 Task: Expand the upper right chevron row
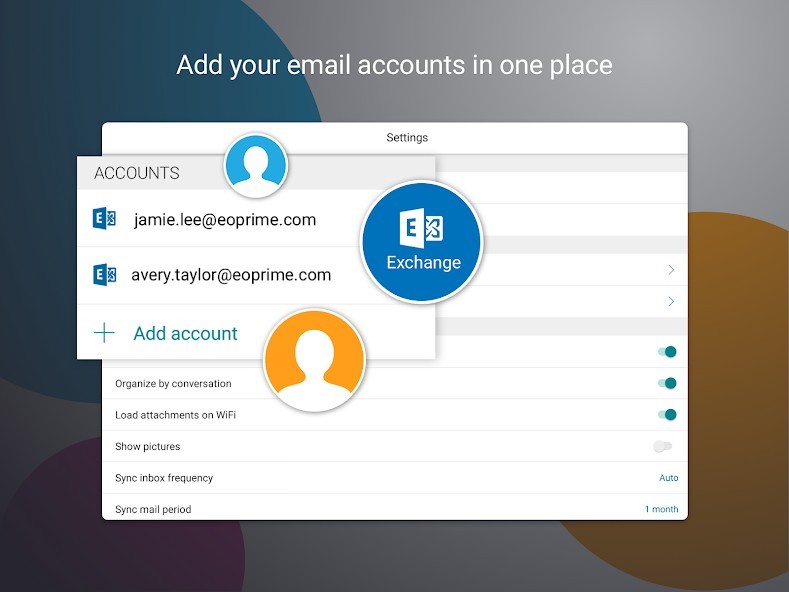[x=671, y=270]
